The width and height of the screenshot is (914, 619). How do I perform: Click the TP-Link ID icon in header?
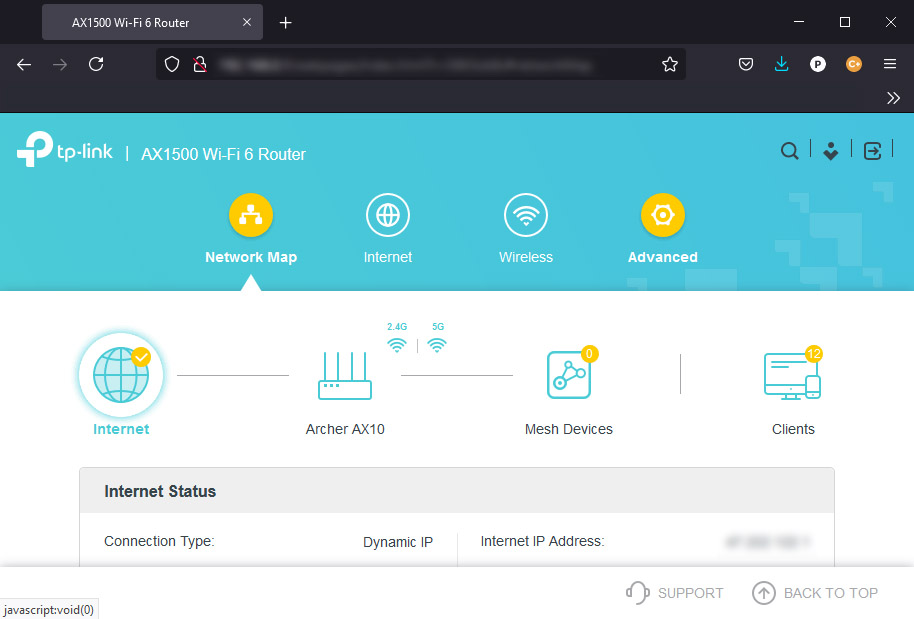(831, 151)
